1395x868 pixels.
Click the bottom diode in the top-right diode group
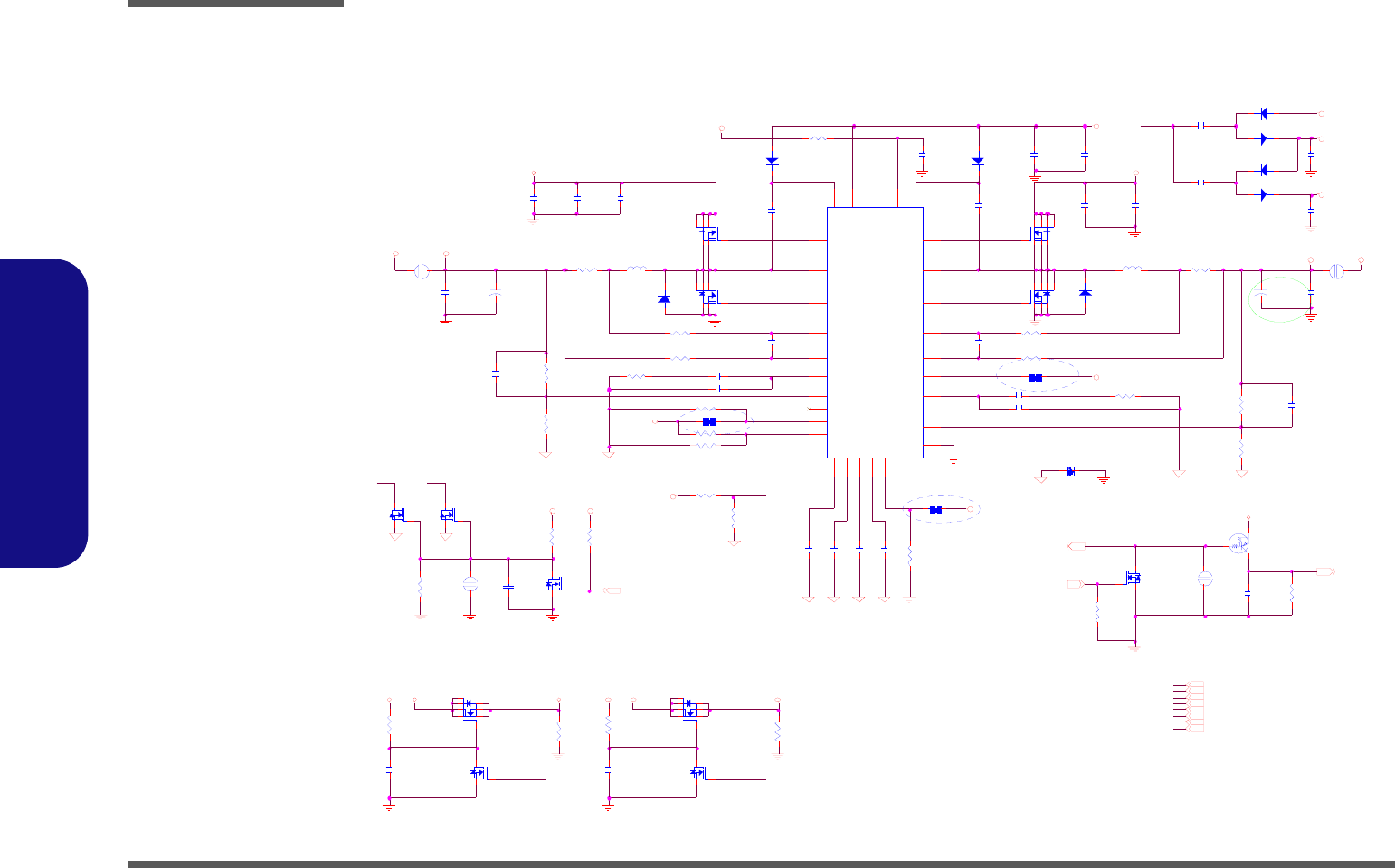click(1264, 194)
